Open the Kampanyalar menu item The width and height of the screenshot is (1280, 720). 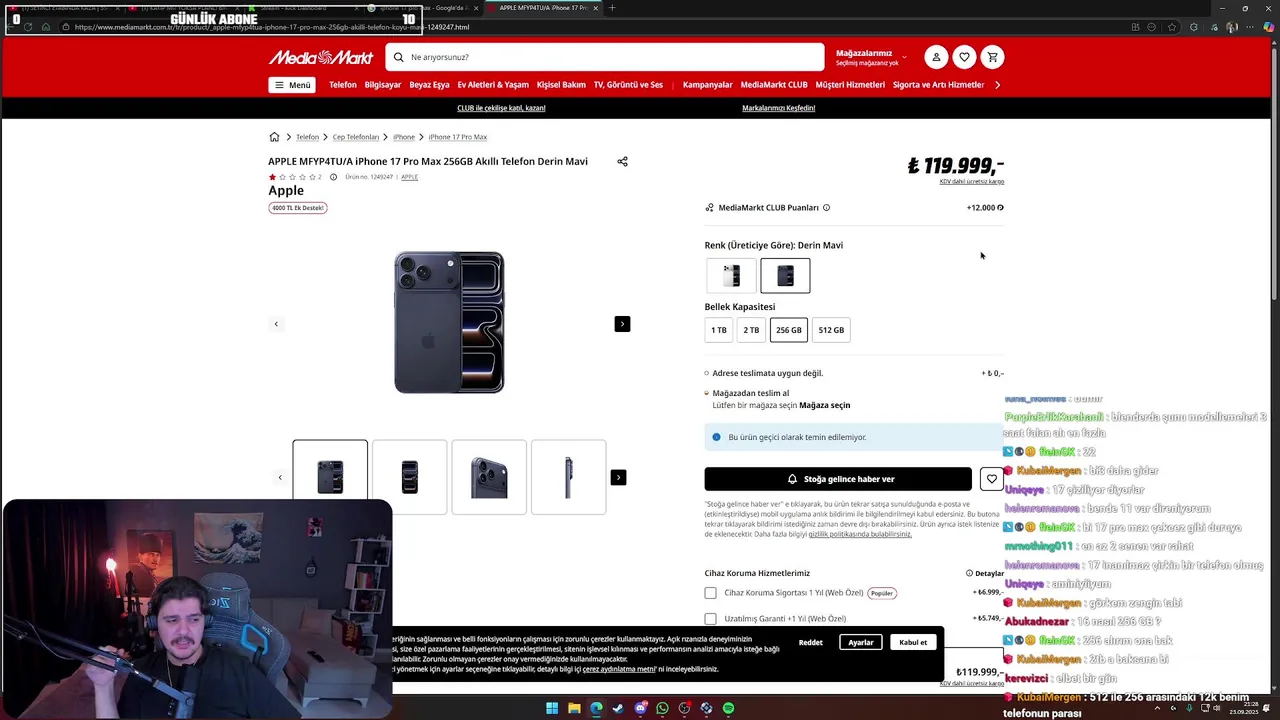[708, 85]
